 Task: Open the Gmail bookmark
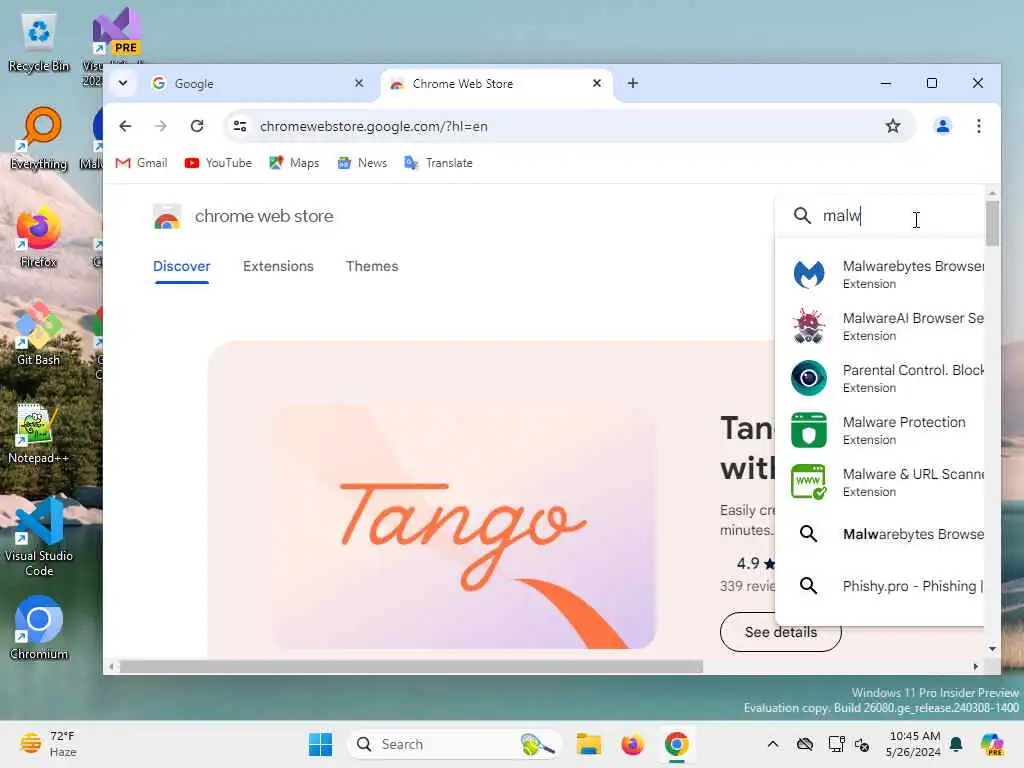[141, 163]
